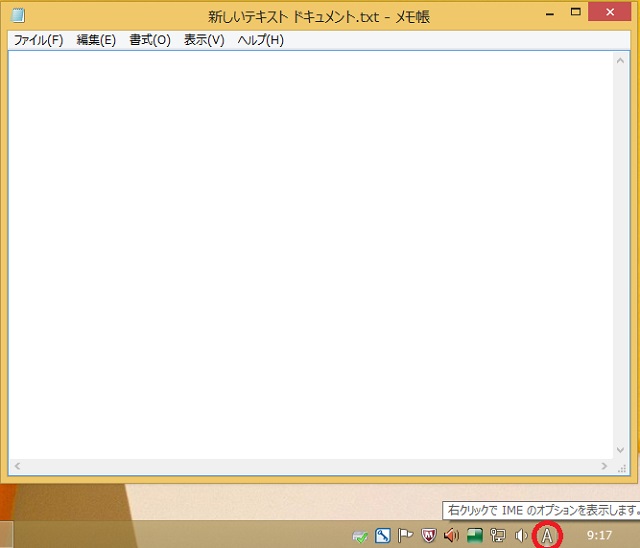The image size is (640, 548).
Task: Open the McAfee shield tray icon
Action: tap(429, 536)
